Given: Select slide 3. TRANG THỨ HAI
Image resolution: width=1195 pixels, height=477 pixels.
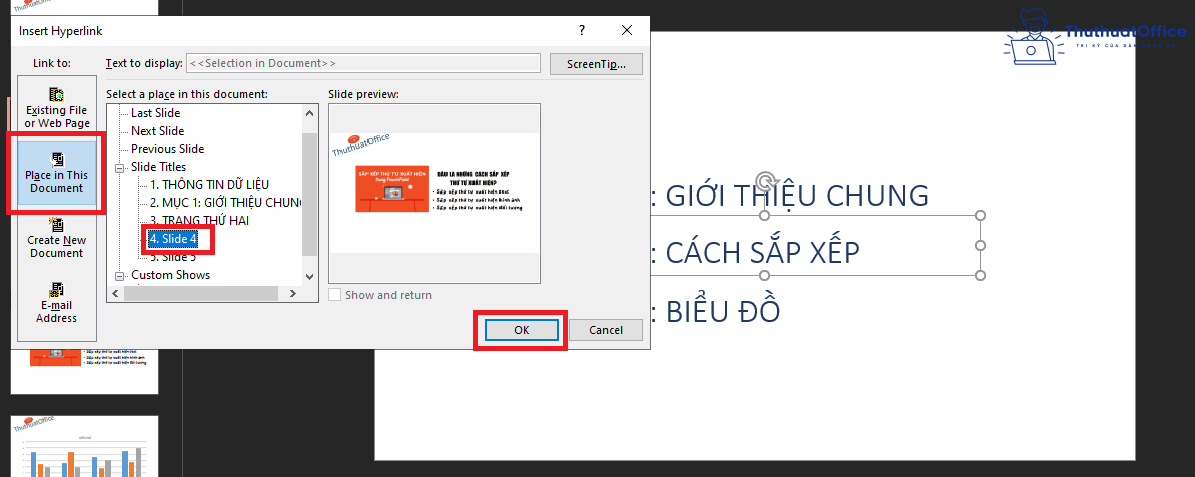Looking at the screenshot, I should [x=199, y=220].
